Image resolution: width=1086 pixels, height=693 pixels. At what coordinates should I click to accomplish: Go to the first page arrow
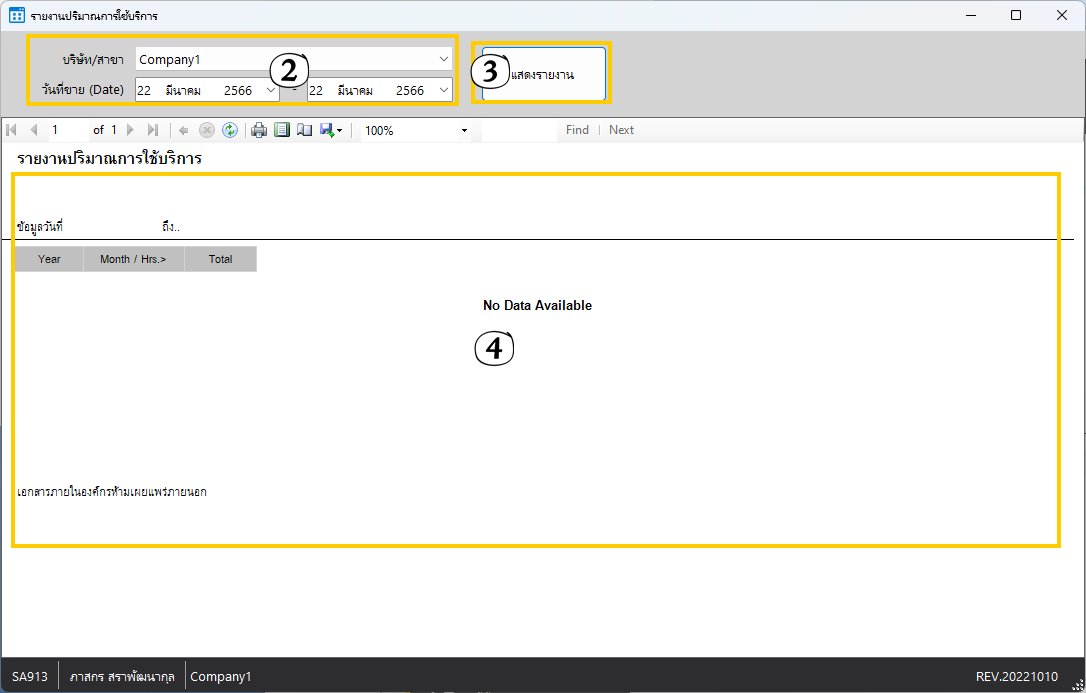click(12, 130)
